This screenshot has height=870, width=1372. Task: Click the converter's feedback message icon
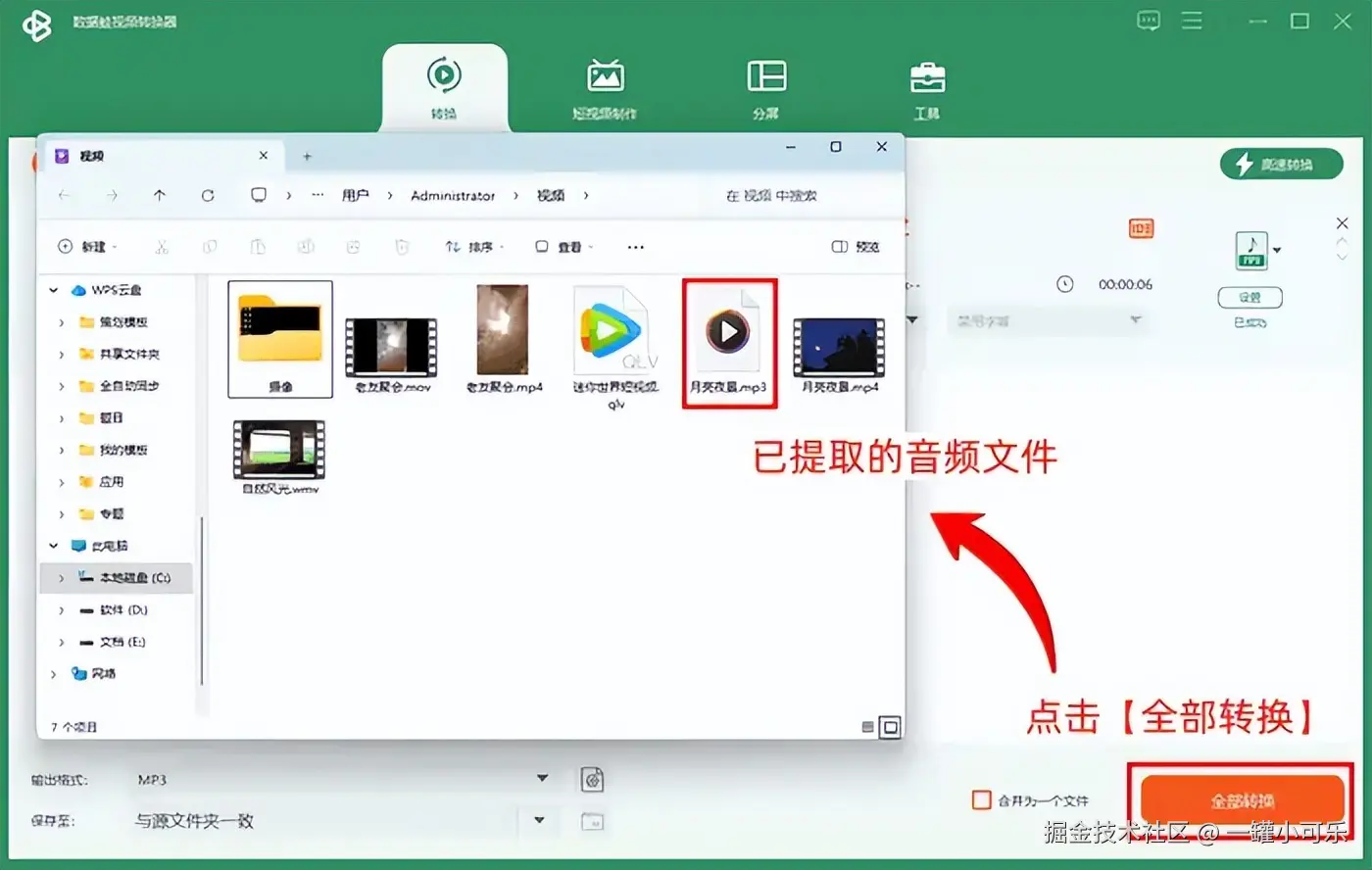[x=1149, y=21]
